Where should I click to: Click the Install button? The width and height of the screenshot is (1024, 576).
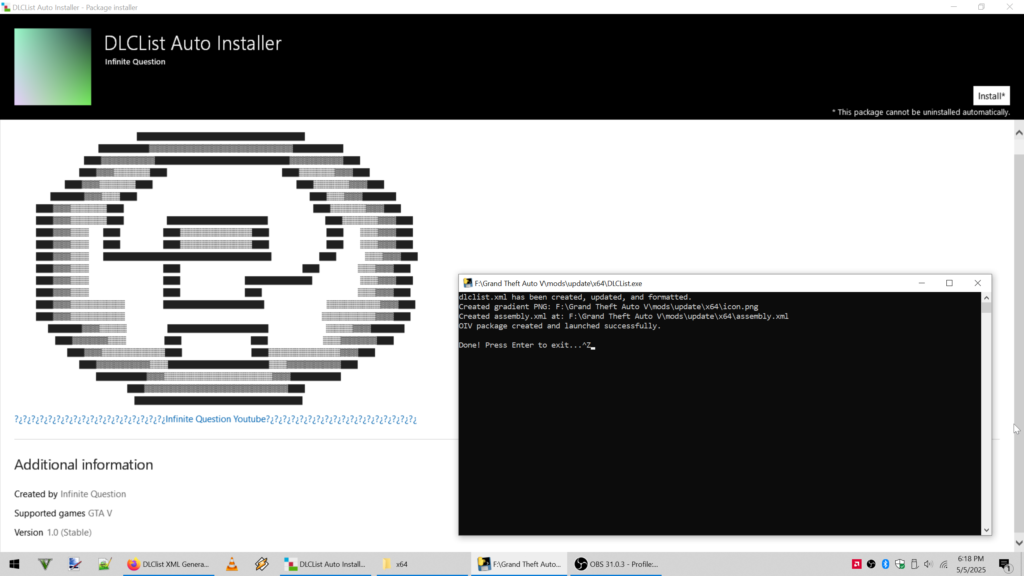[991, 96]
